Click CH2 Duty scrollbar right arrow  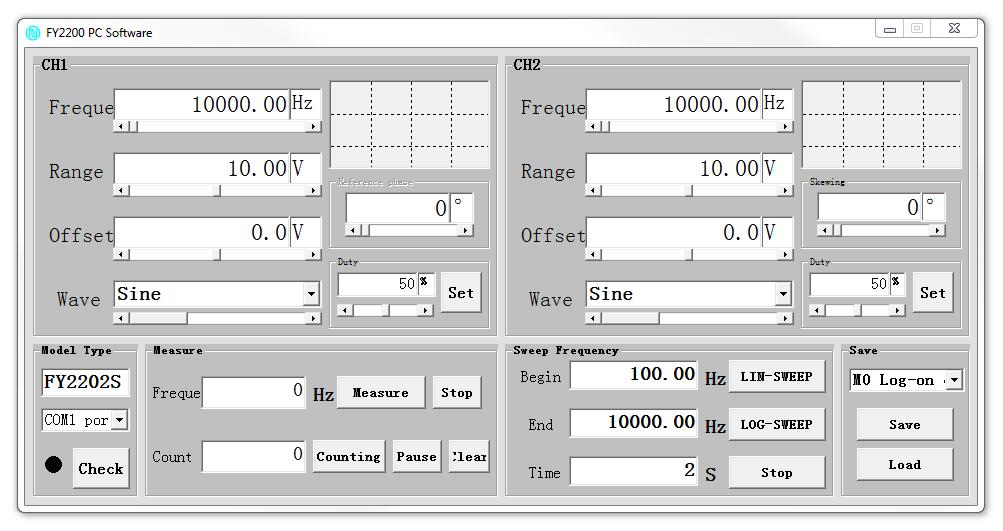[897, 310]
